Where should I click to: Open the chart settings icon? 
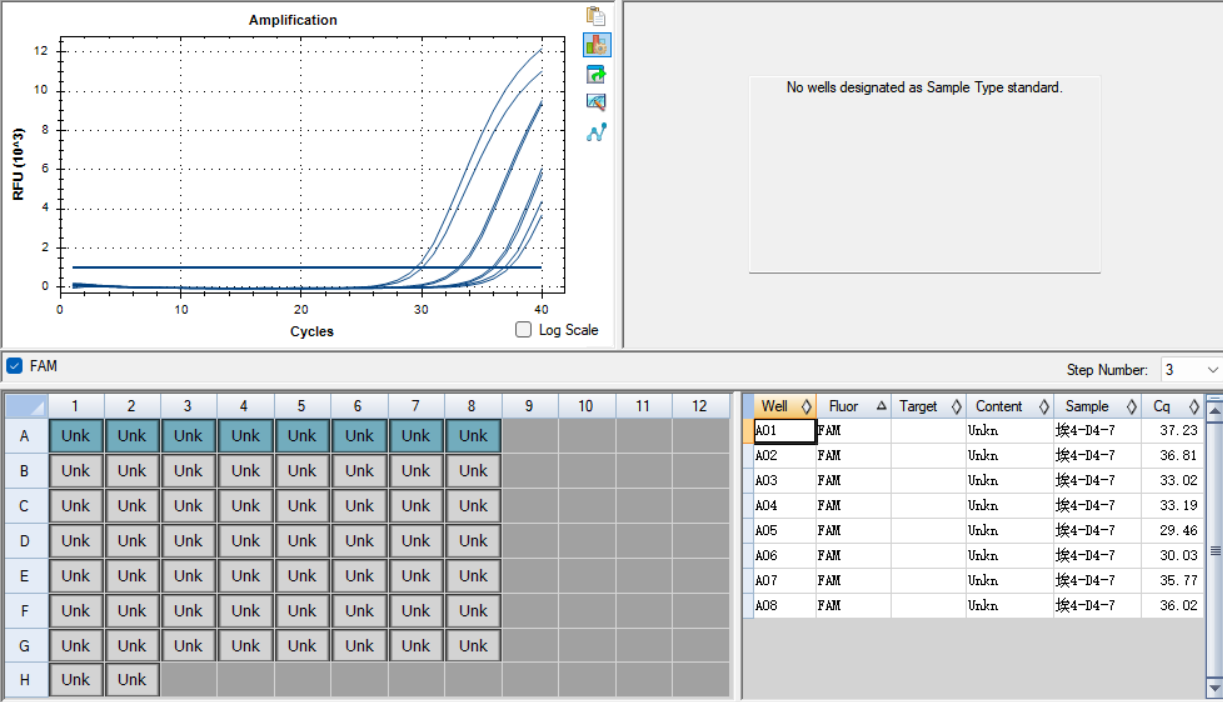[597, 45]
